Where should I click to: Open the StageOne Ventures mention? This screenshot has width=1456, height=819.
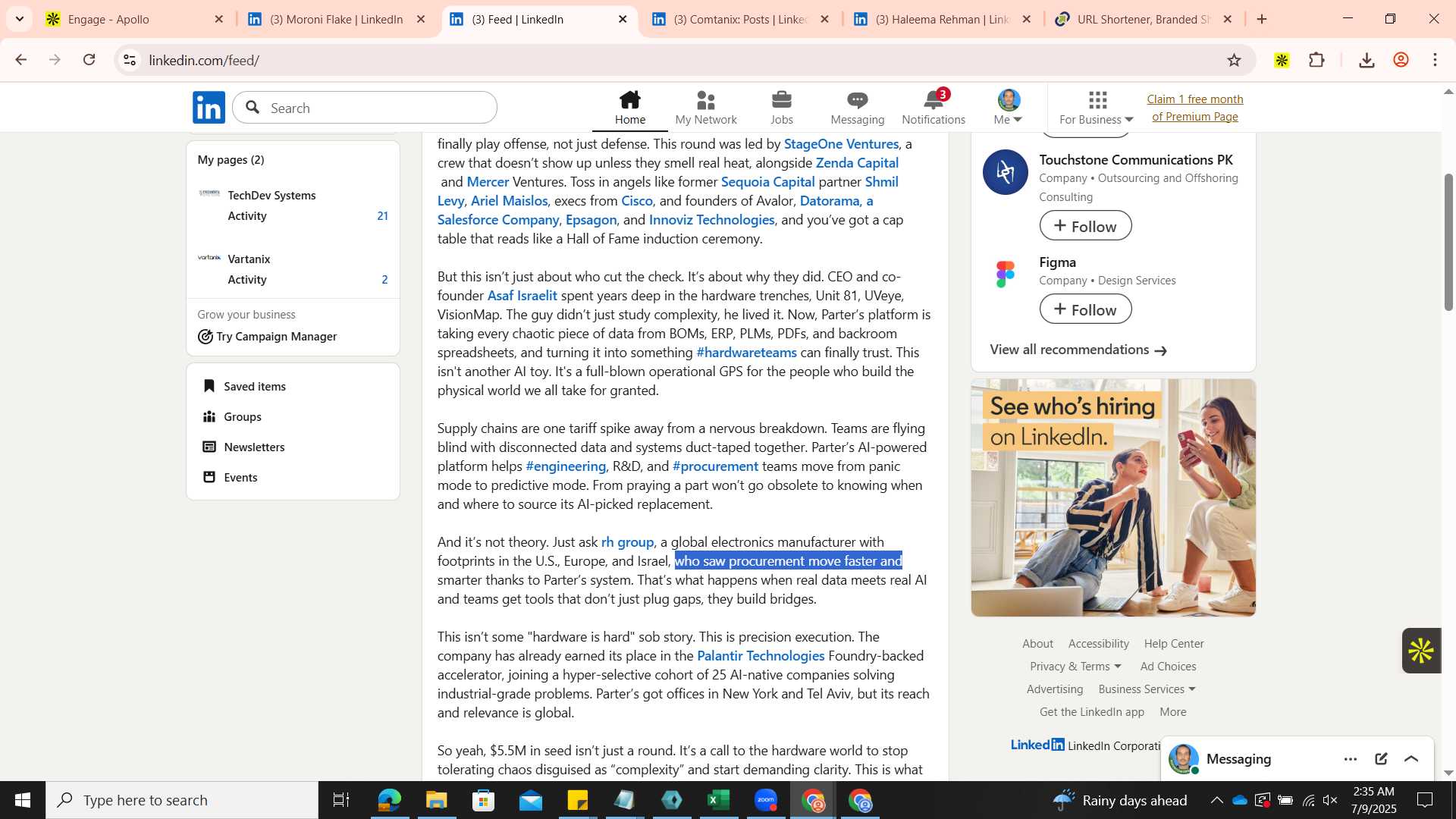[840, 143]
